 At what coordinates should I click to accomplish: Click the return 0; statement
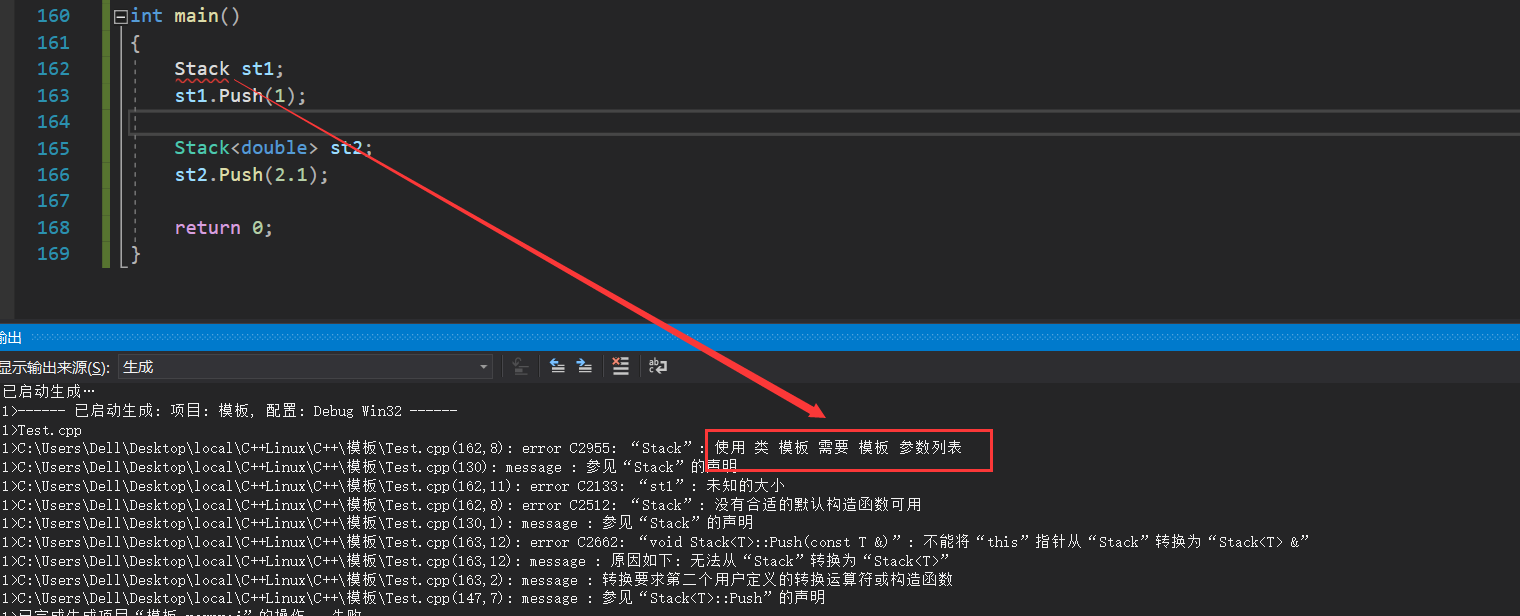223,228
